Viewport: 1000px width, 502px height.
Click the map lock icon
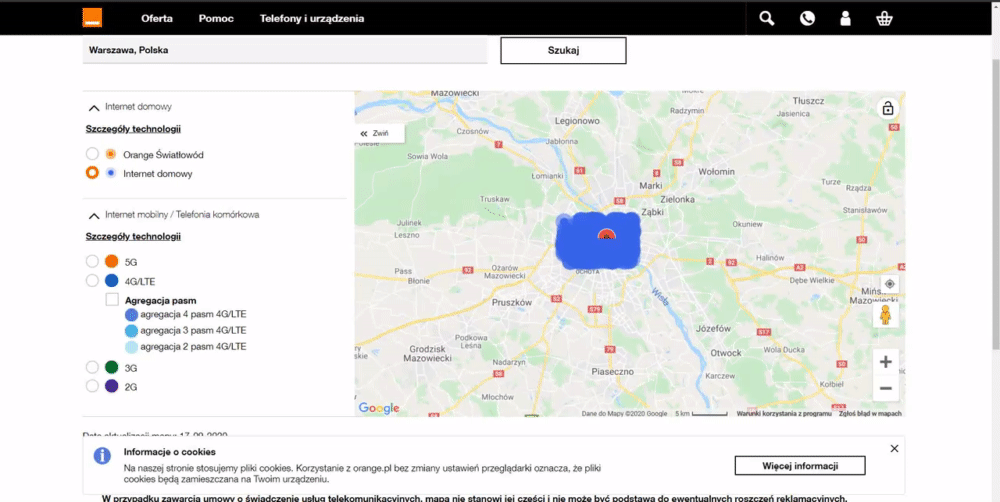tap(888, 108)
